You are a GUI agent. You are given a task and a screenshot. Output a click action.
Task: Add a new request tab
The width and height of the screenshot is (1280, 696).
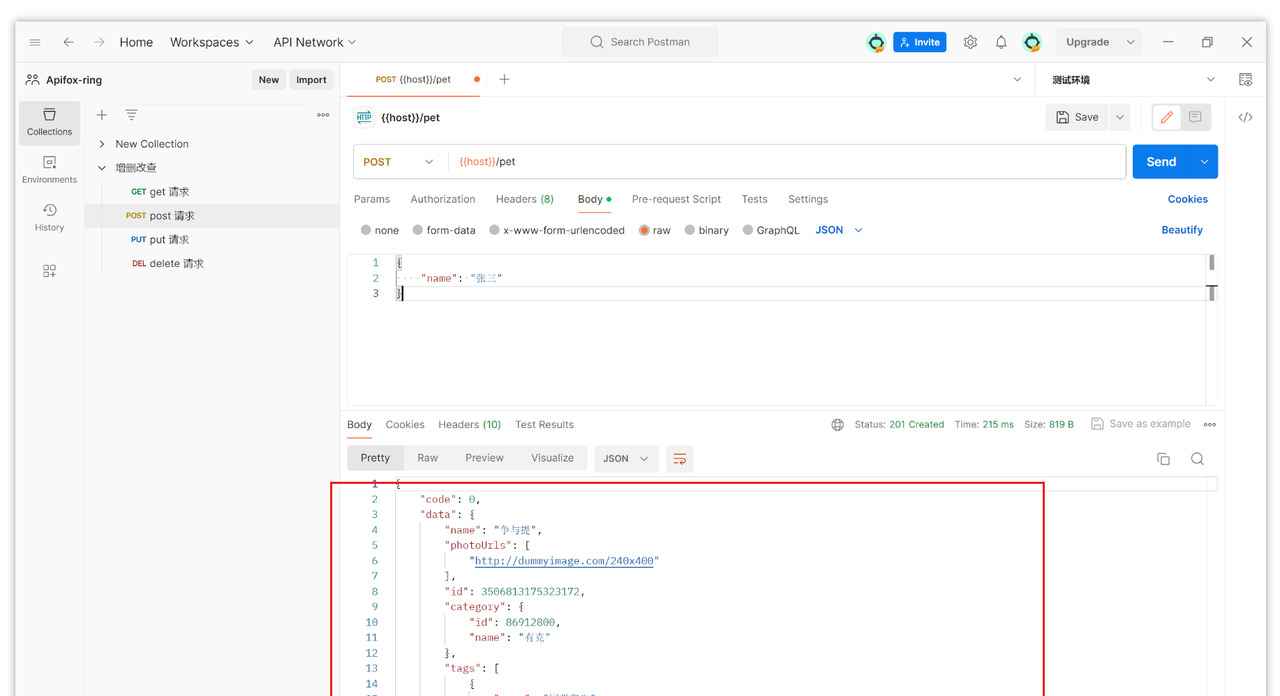pyautogui.click(x=504, y=79)
